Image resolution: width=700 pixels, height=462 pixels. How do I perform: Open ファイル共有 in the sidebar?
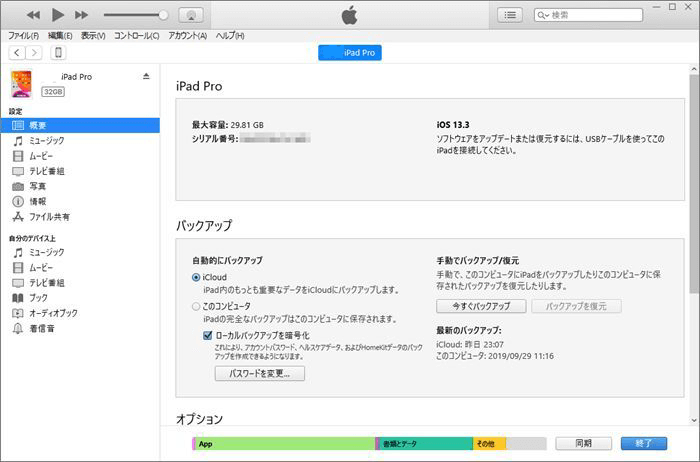tap(49, 216)
